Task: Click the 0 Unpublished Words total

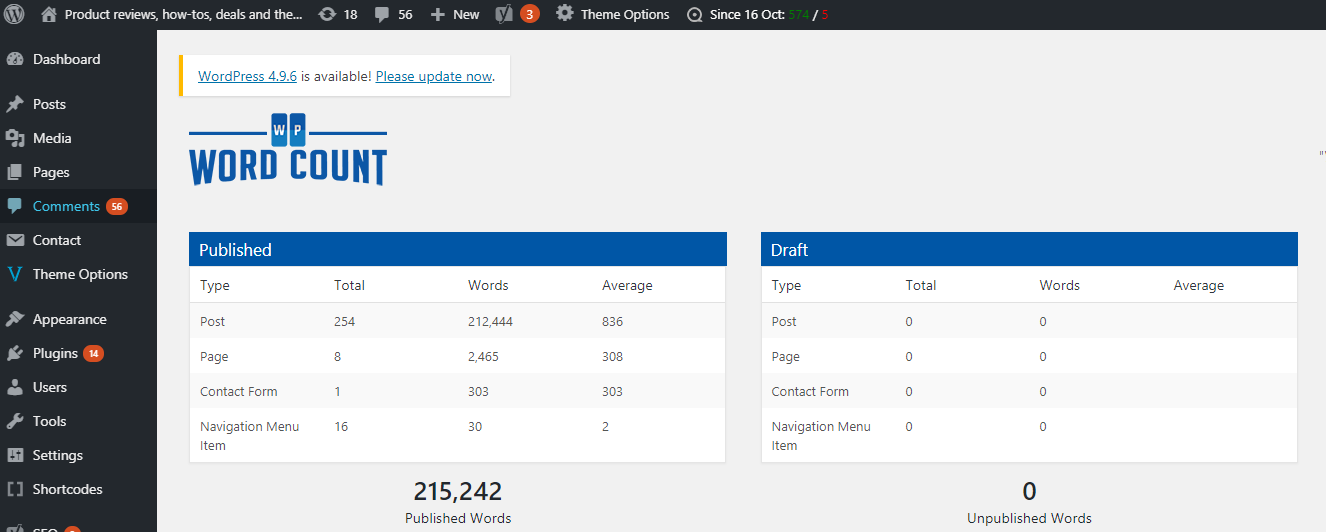Action: click(x=1029, y=491)
